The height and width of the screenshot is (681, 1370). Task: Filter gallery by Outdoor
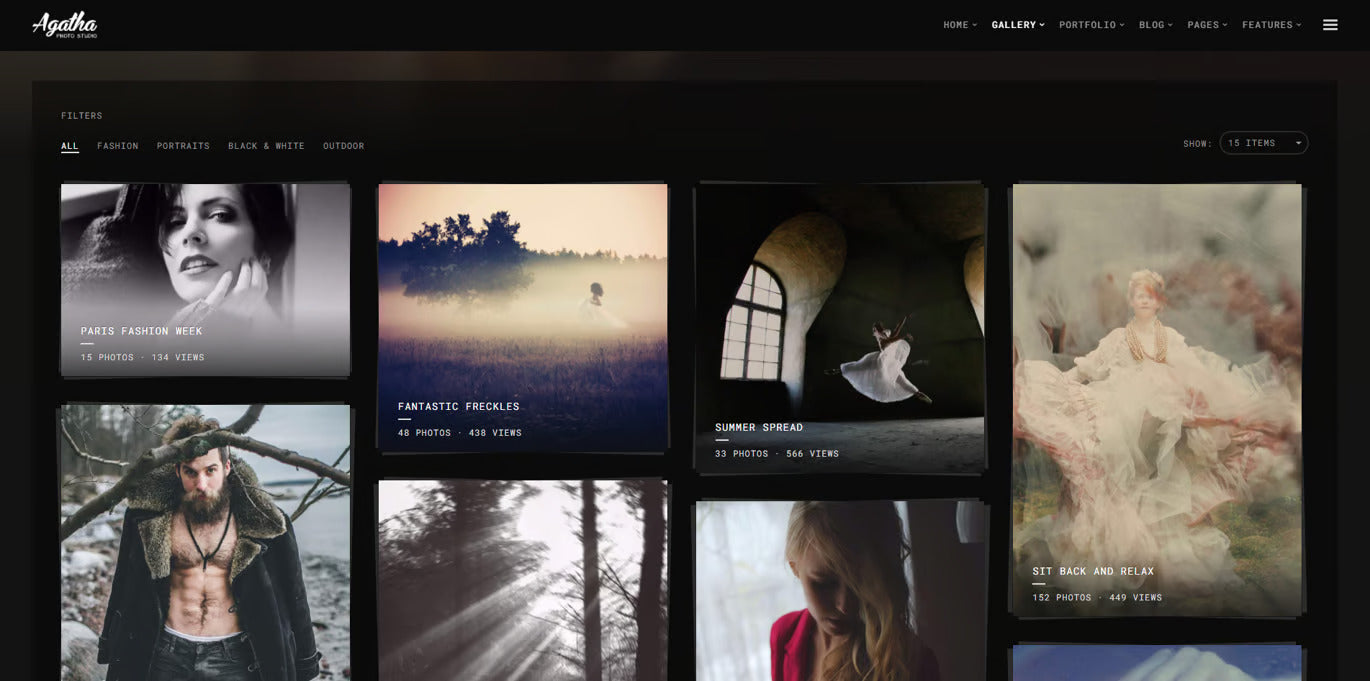(343, 146)
